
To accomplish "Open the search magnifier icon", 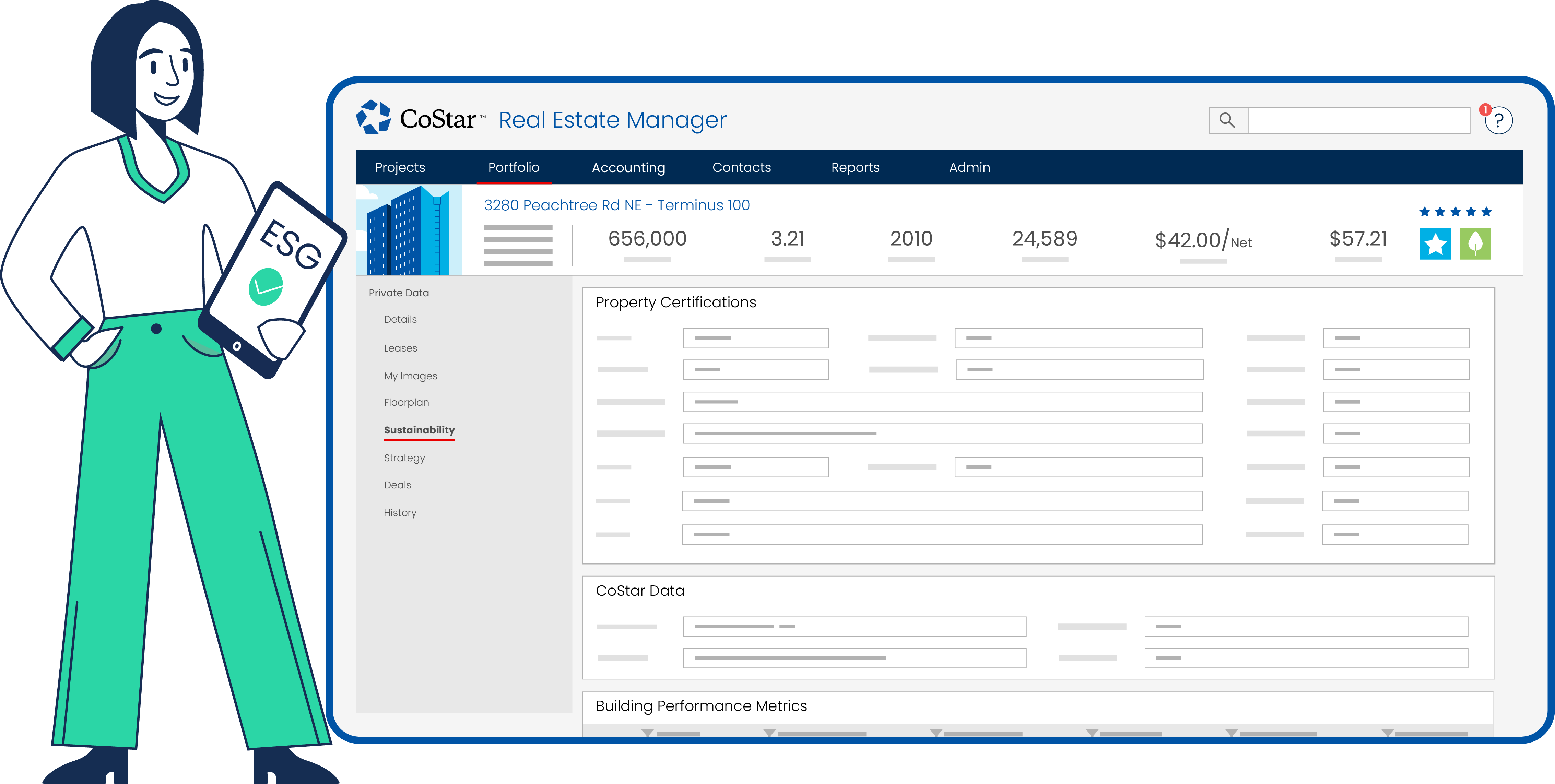I will pos(1228,120).
